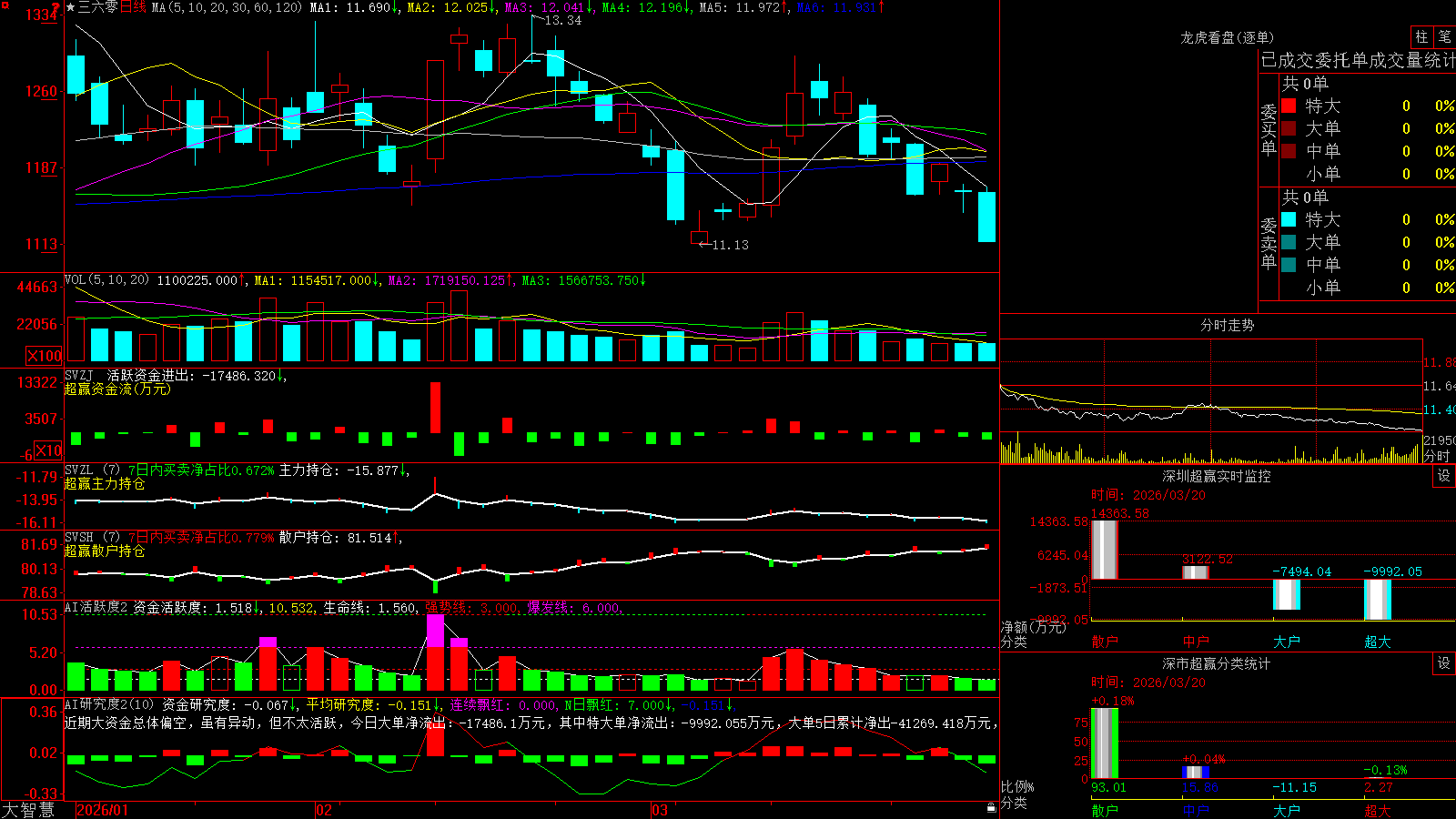Click the VOL(5,10,20) indicator label

coord(106,280)
